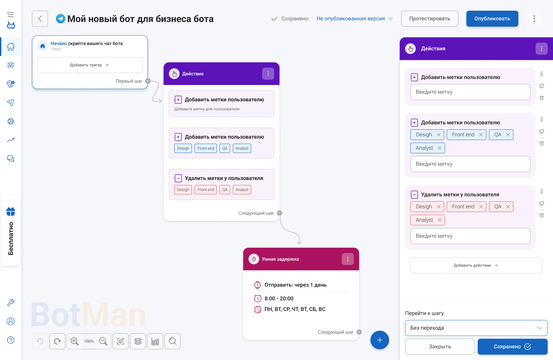Screen dimensions: 553x360
Task: Open the top-right three-dots menu
Action: (x=534, y=19)
